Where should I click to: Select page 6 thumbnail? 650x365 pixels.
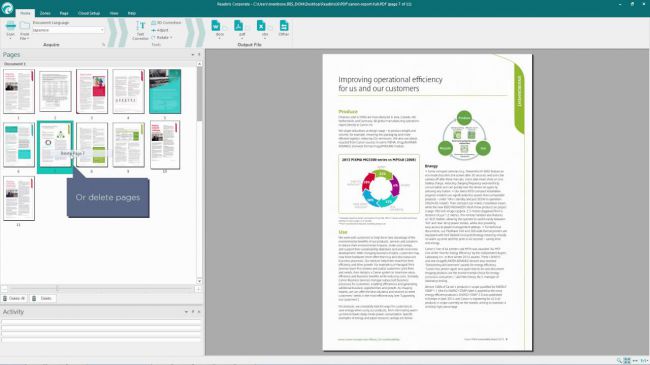19,145
